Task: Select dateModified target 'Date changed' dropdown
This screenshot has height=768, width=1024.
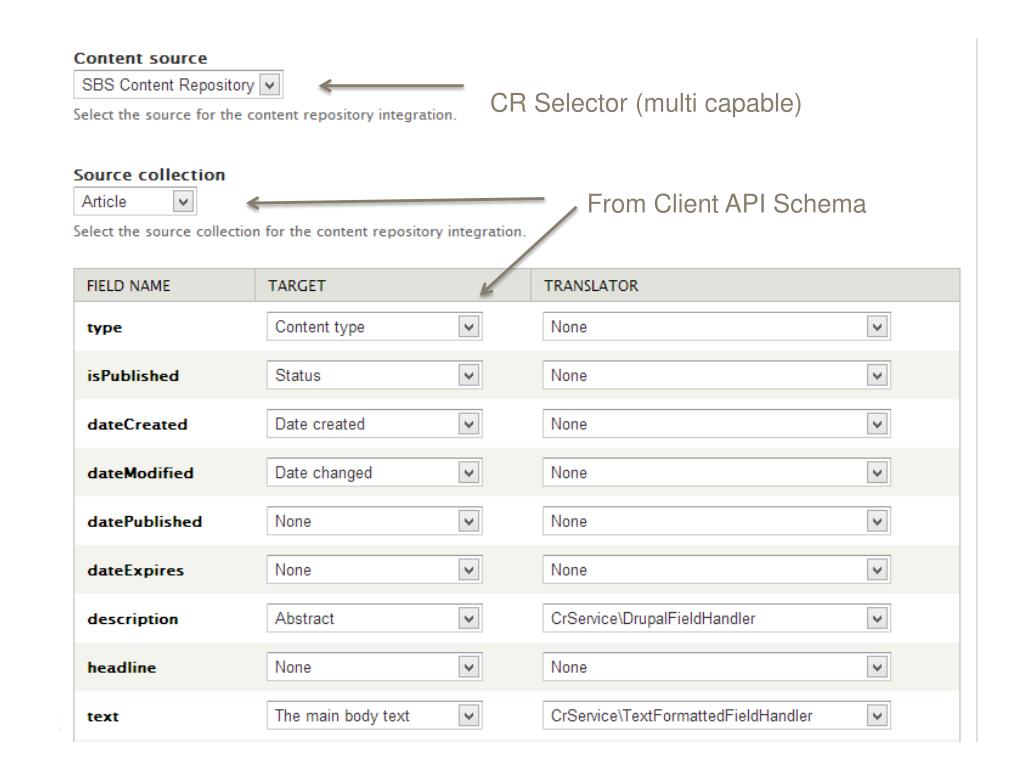Action: (374, 473)
